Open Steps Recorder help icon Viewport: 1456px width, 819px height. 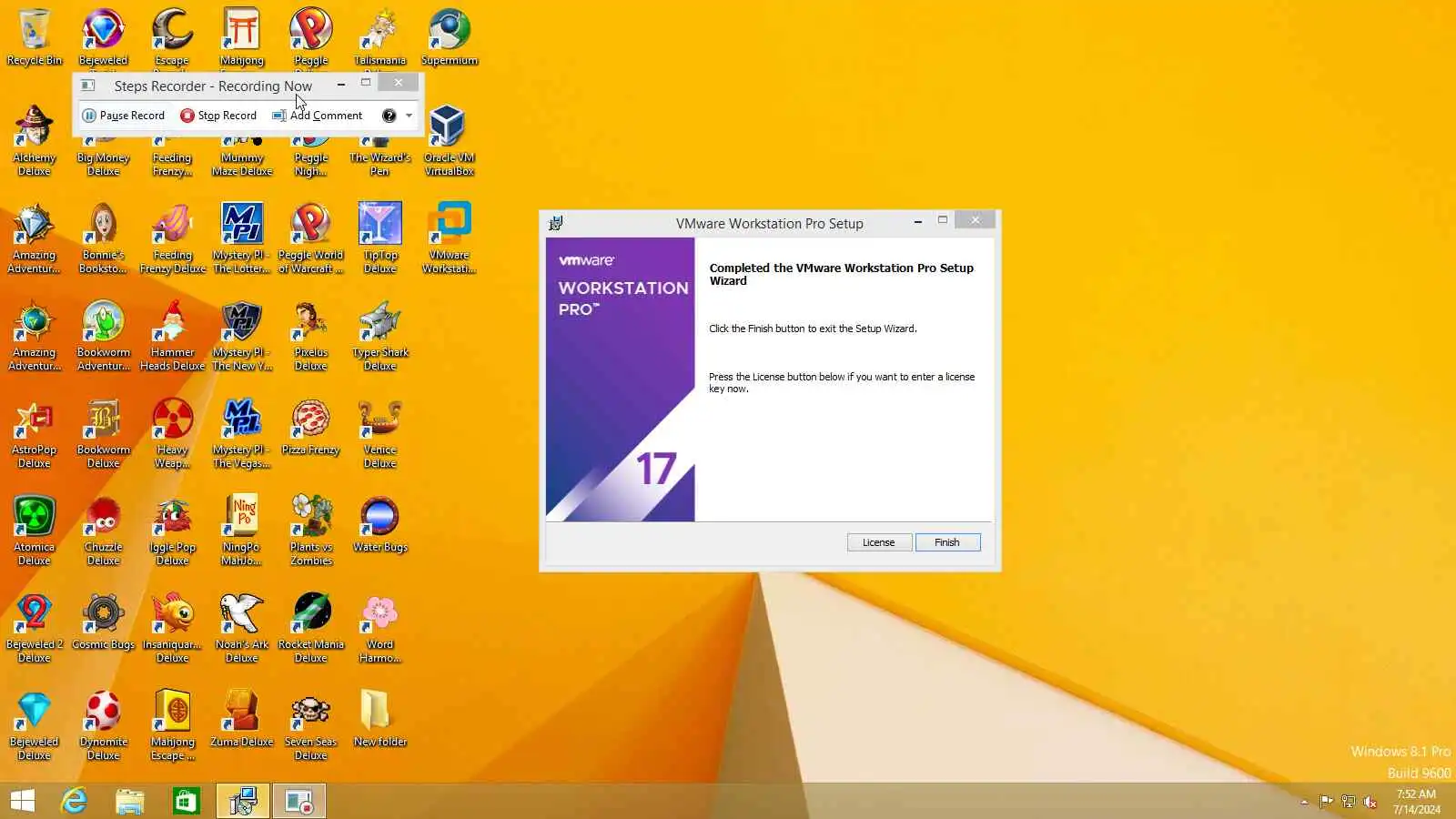(389, 116)
